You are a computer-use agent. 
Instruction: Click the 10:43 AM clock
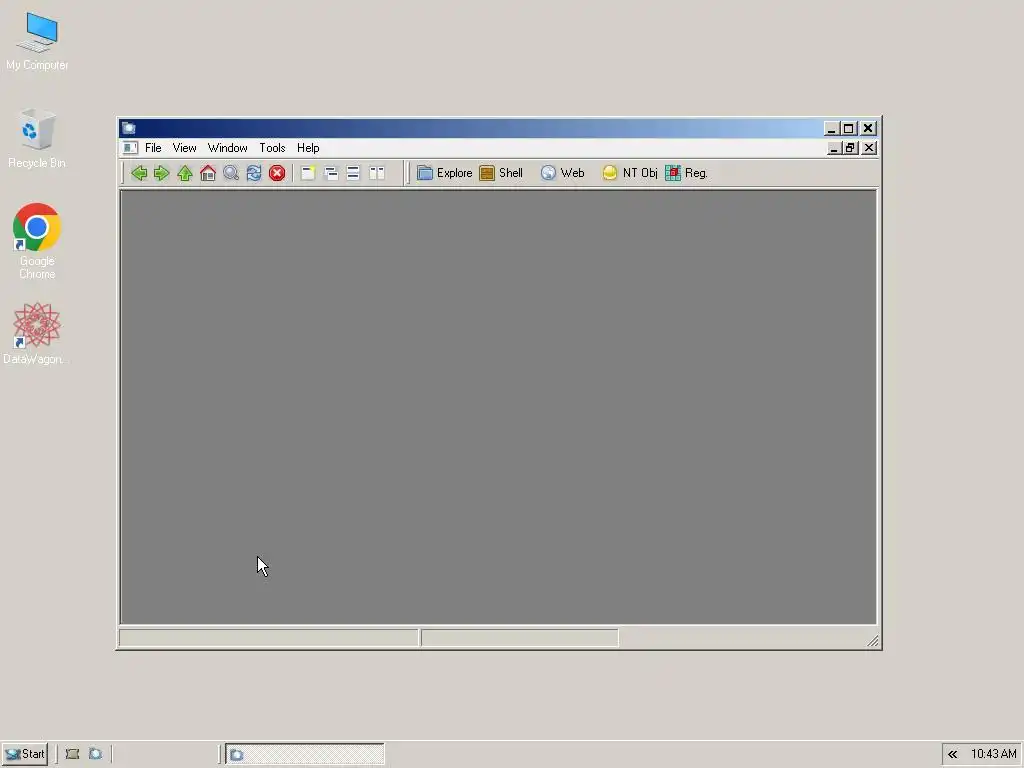(993, 754)
